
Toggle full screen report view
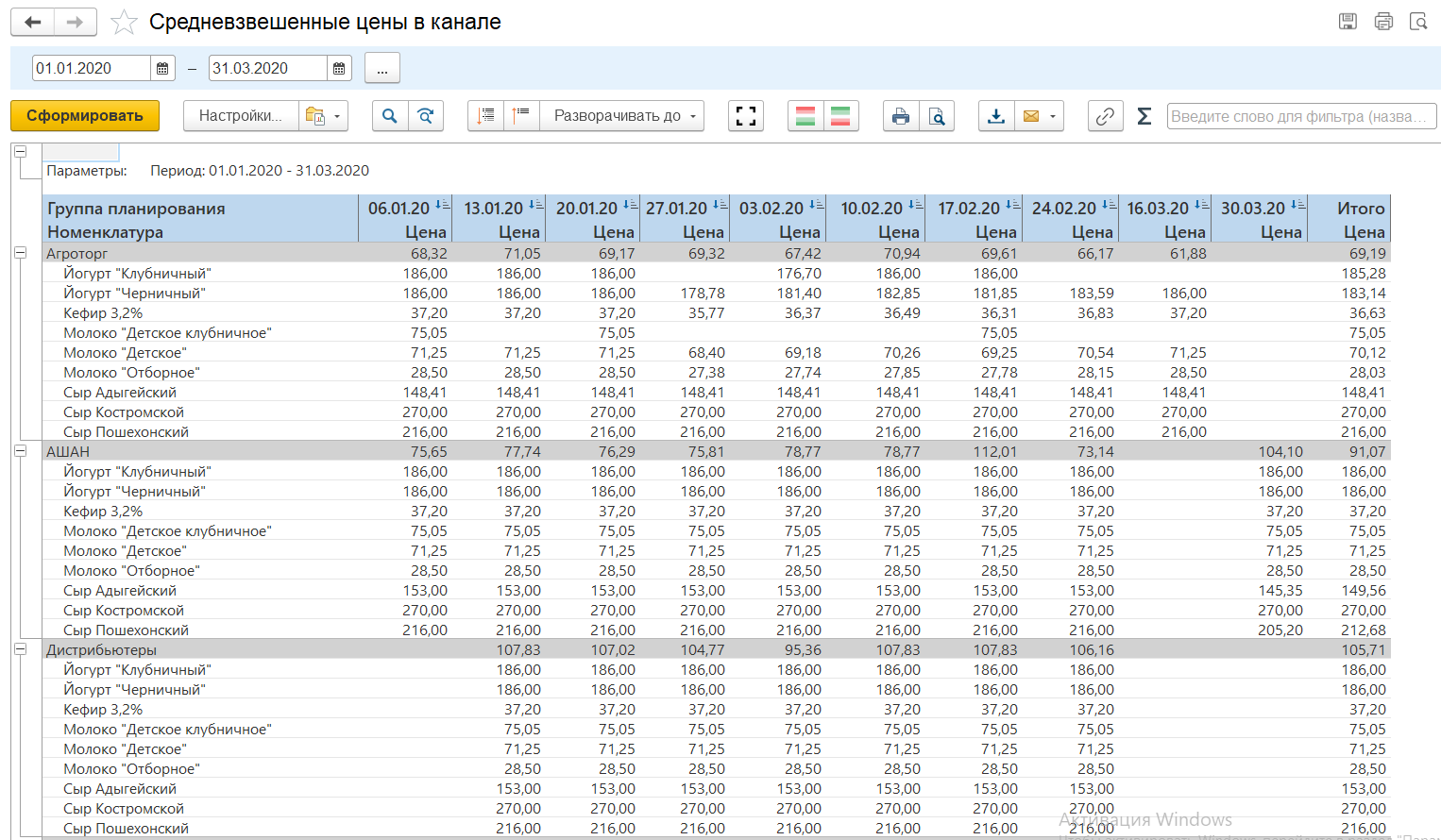pos(746,116)
